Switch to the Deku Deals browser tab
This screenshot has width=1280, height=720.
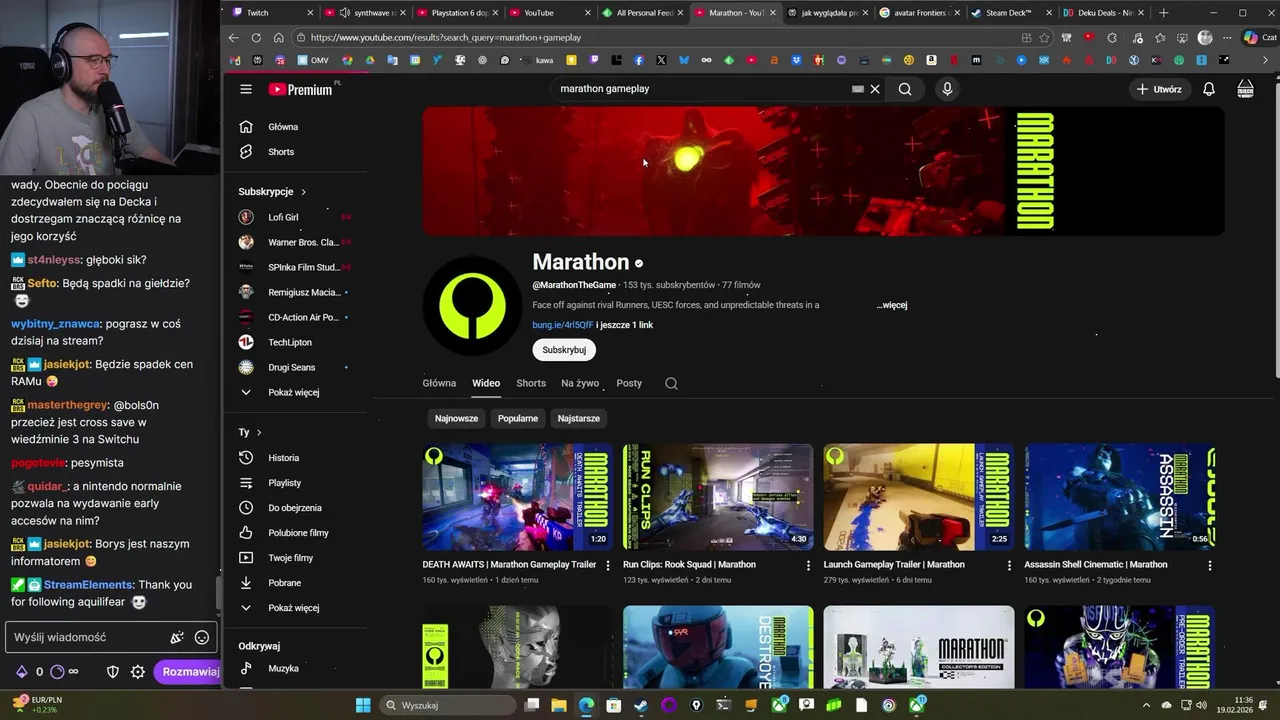(x=1104, y=13)
